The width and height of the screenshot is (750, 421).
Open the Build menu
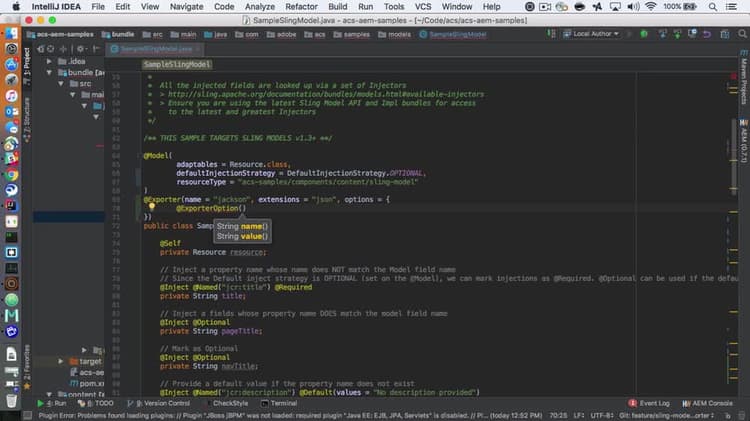click(x=338, y=7)
